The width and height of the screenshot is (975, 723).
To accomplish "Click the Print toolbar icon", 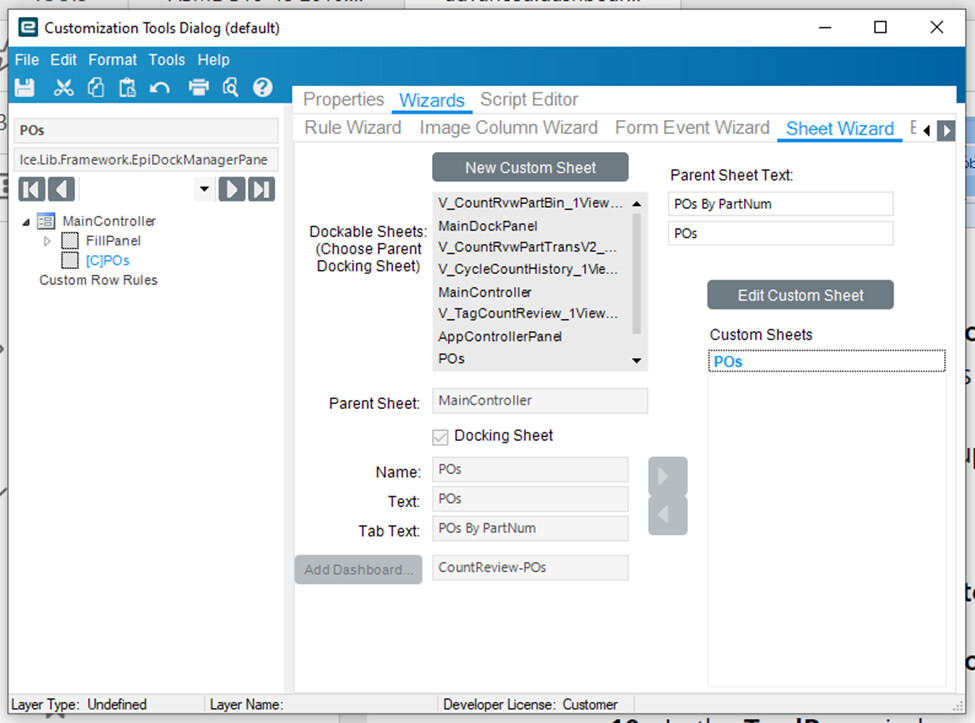I will (x=199, y=87).
